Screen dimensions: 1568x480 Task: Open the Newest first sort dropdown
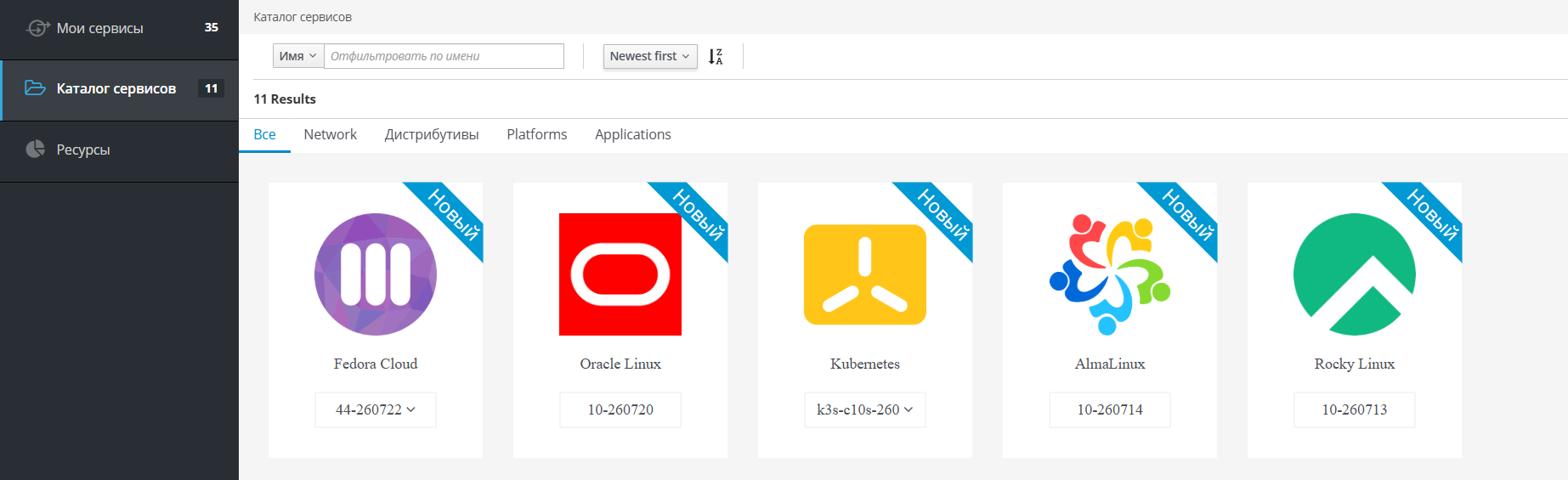(650, 56)
